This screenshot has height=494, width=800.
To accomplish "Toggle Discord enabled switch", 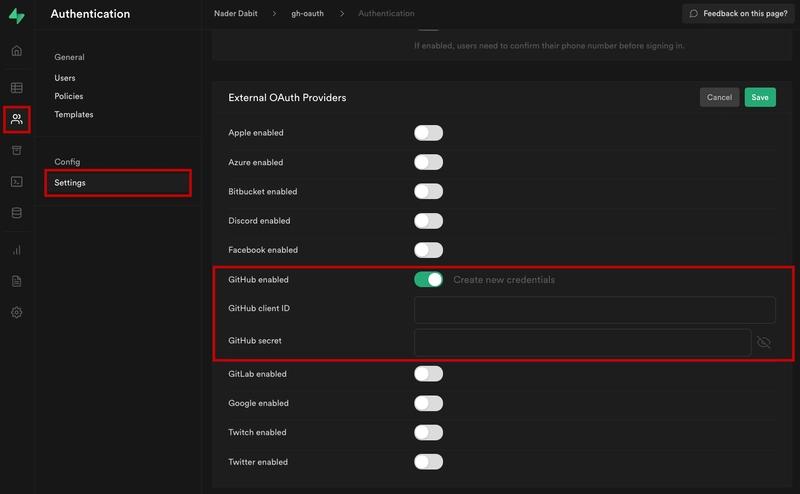I will point(429,221).
